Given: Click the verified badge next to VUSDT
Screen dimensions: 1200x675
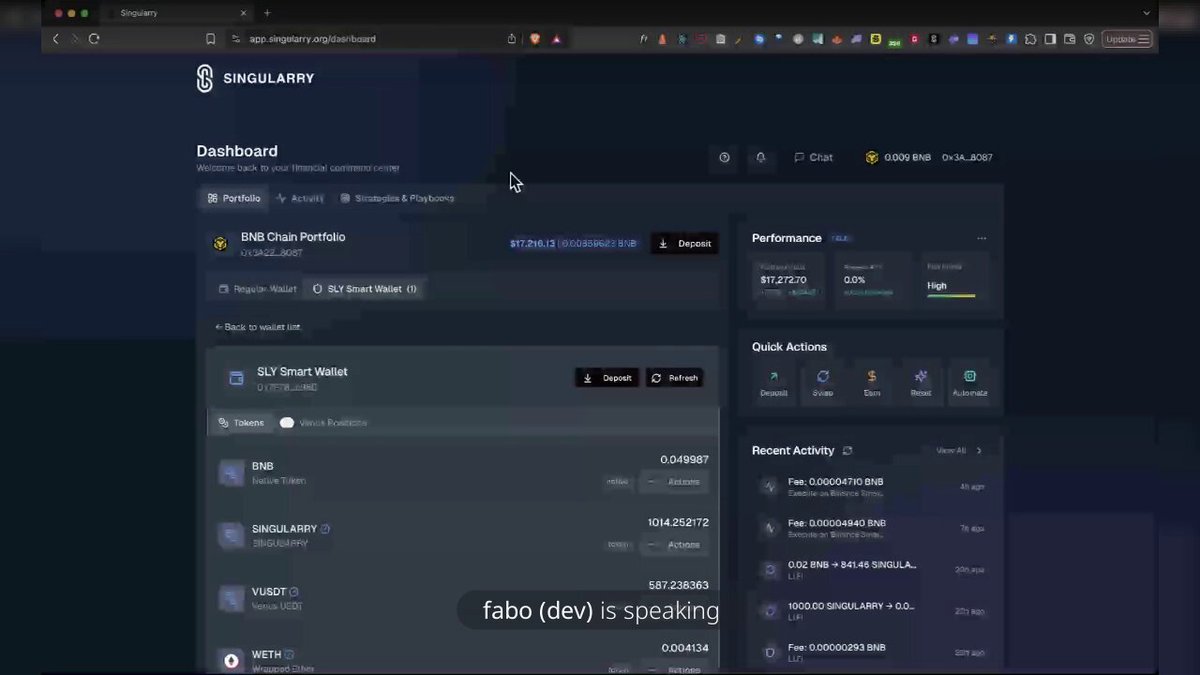Looking at the screenshot, I should click(x=294, y=592).
